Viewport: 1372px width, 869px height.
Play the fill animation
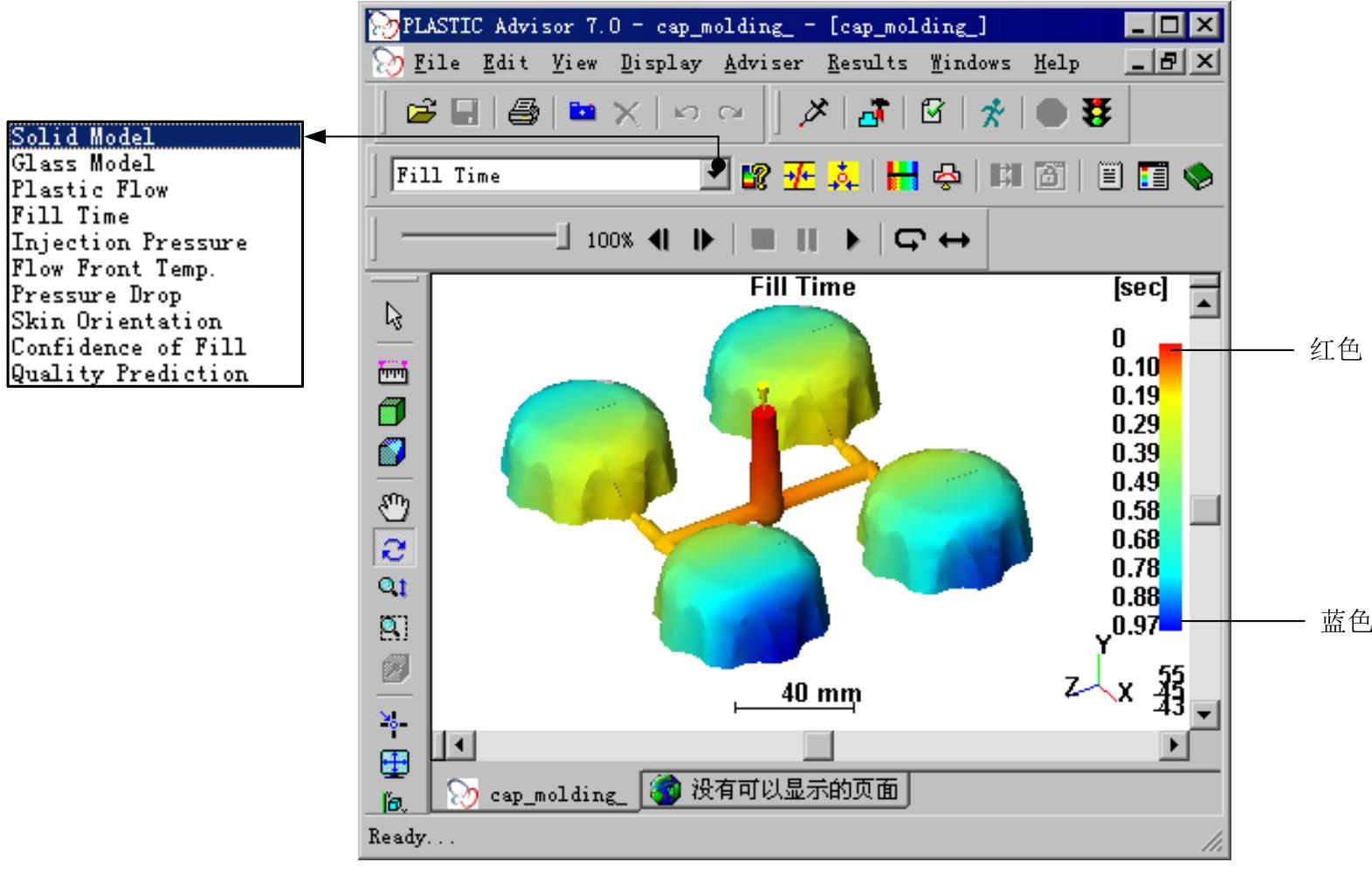pyautogui.click(x=852, y=239)
